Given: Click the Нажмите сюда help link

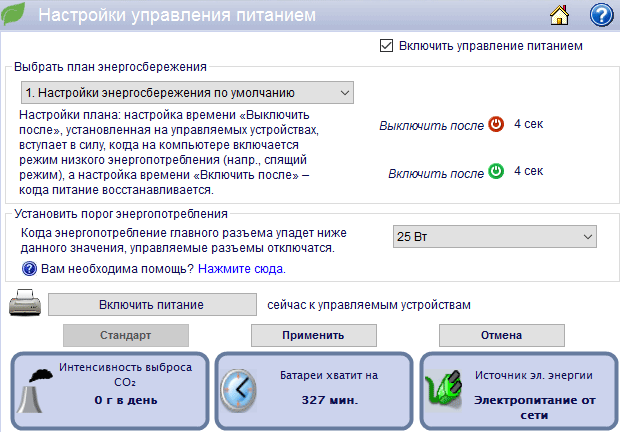Looking at the screenshot, I should coord(242,269).
